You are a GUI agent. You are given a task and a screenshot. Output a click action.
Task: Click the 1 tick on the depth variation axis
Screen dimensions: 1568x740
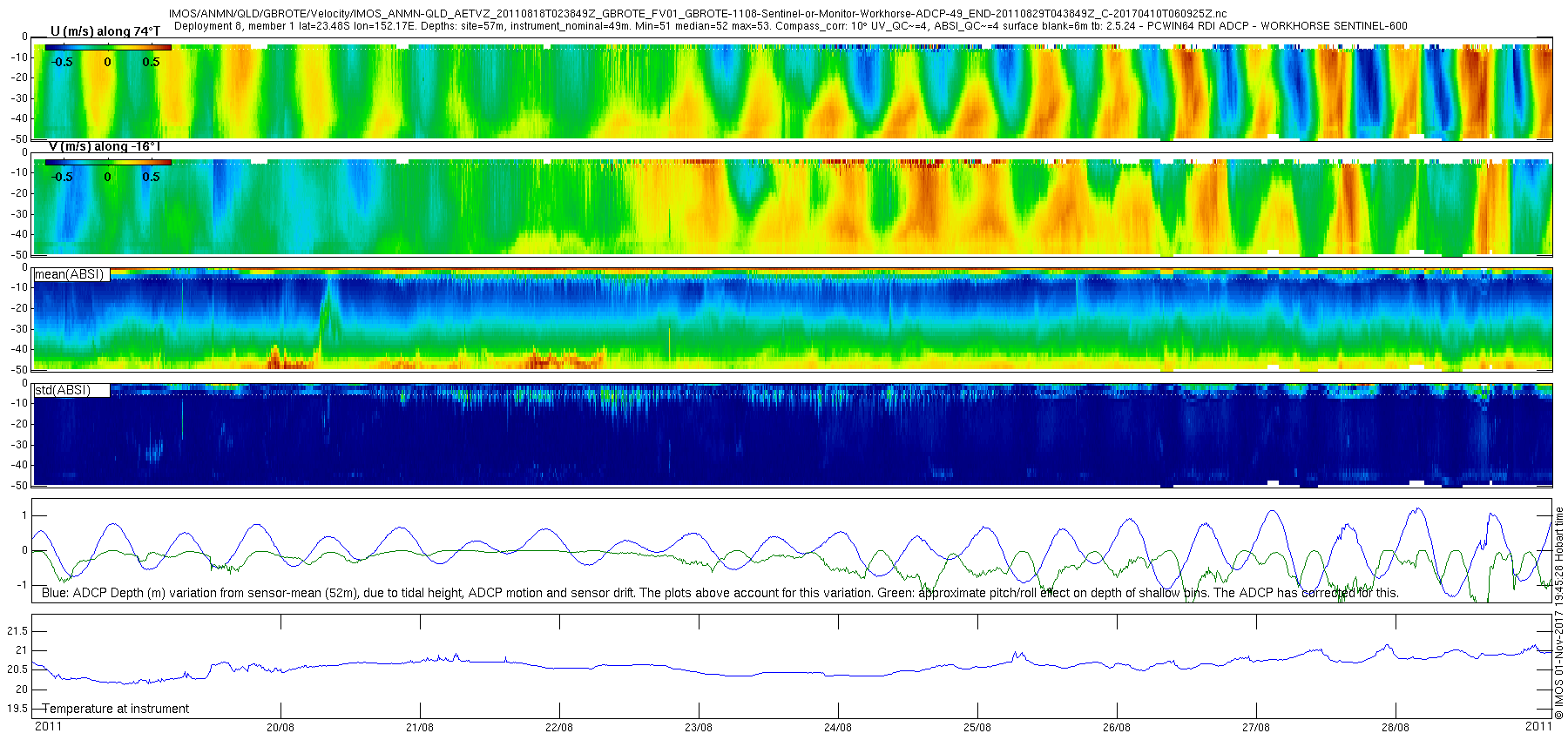click(x=25, y=515)
